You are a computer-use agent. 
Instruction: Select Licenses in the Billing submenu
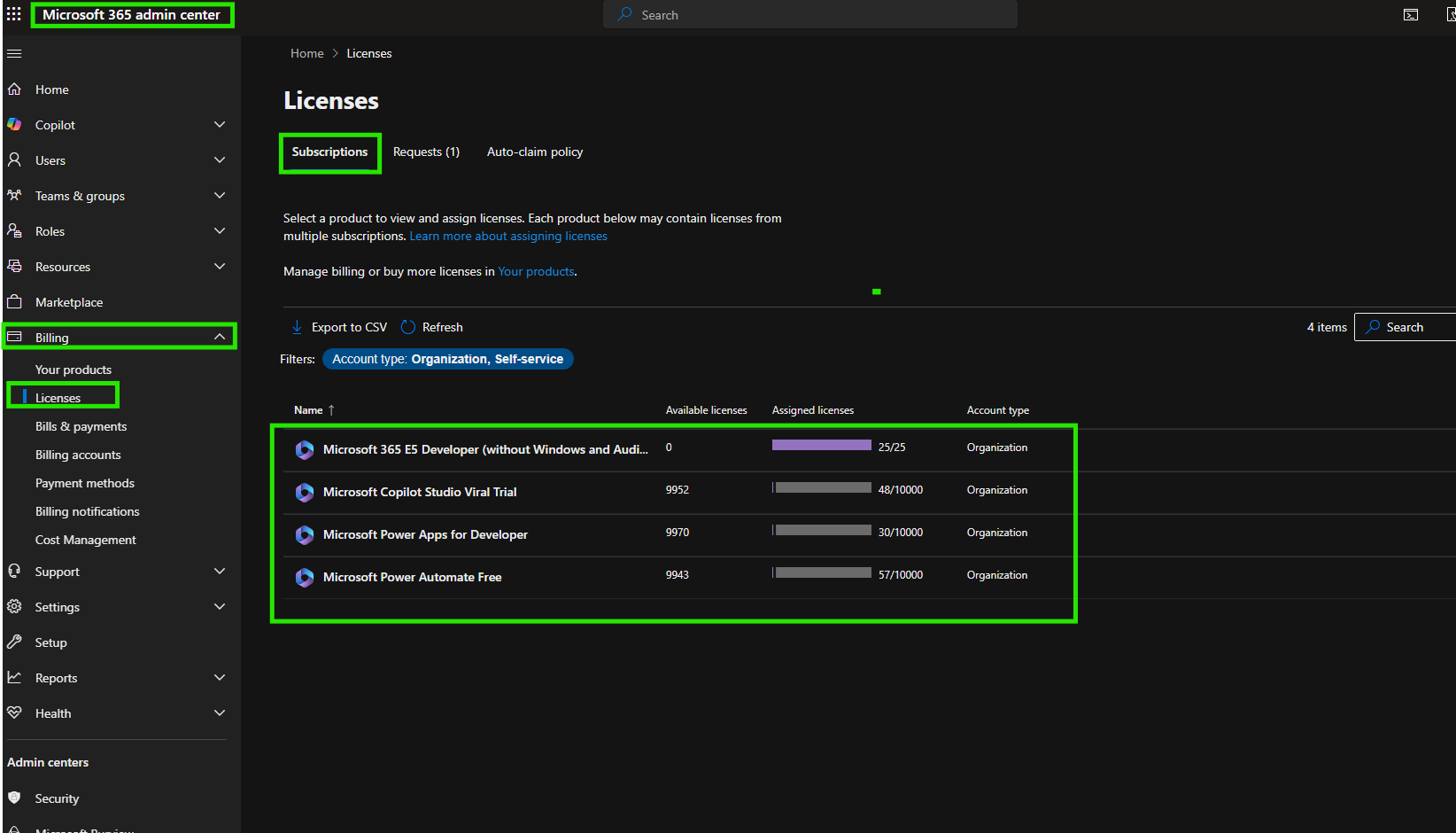[x=58, y=398]
